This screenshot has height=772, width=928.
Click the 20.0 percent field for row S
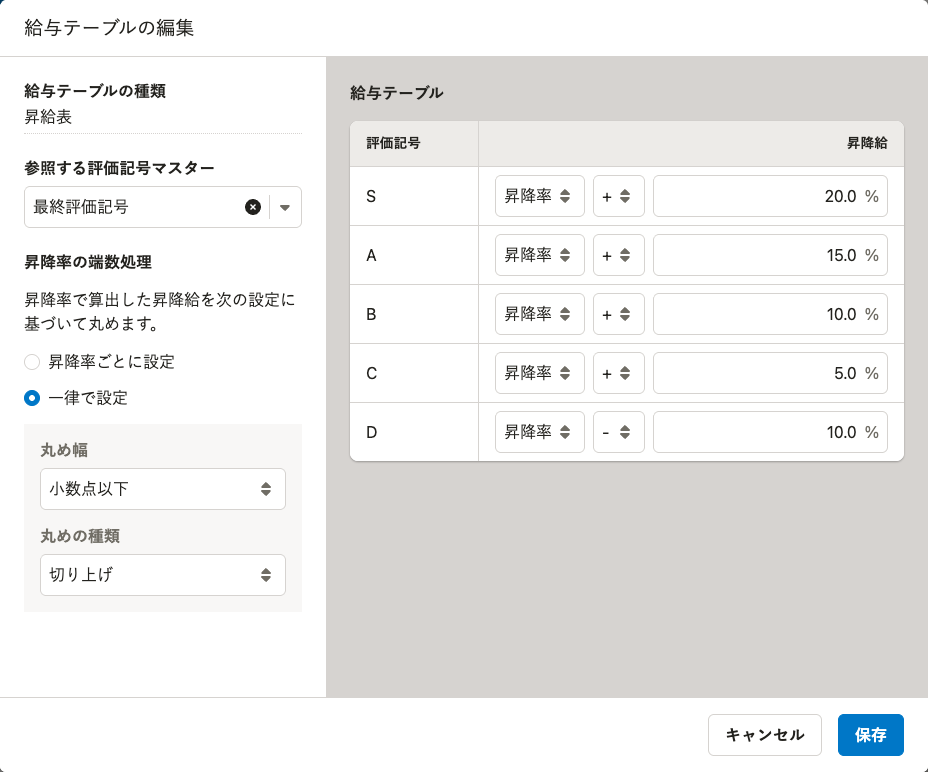pyautogui.click(x=769, y=196)
